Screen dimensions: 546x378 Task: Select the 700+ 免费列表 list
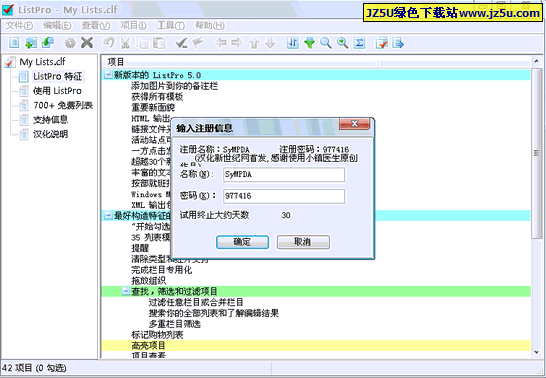[63, 105]
